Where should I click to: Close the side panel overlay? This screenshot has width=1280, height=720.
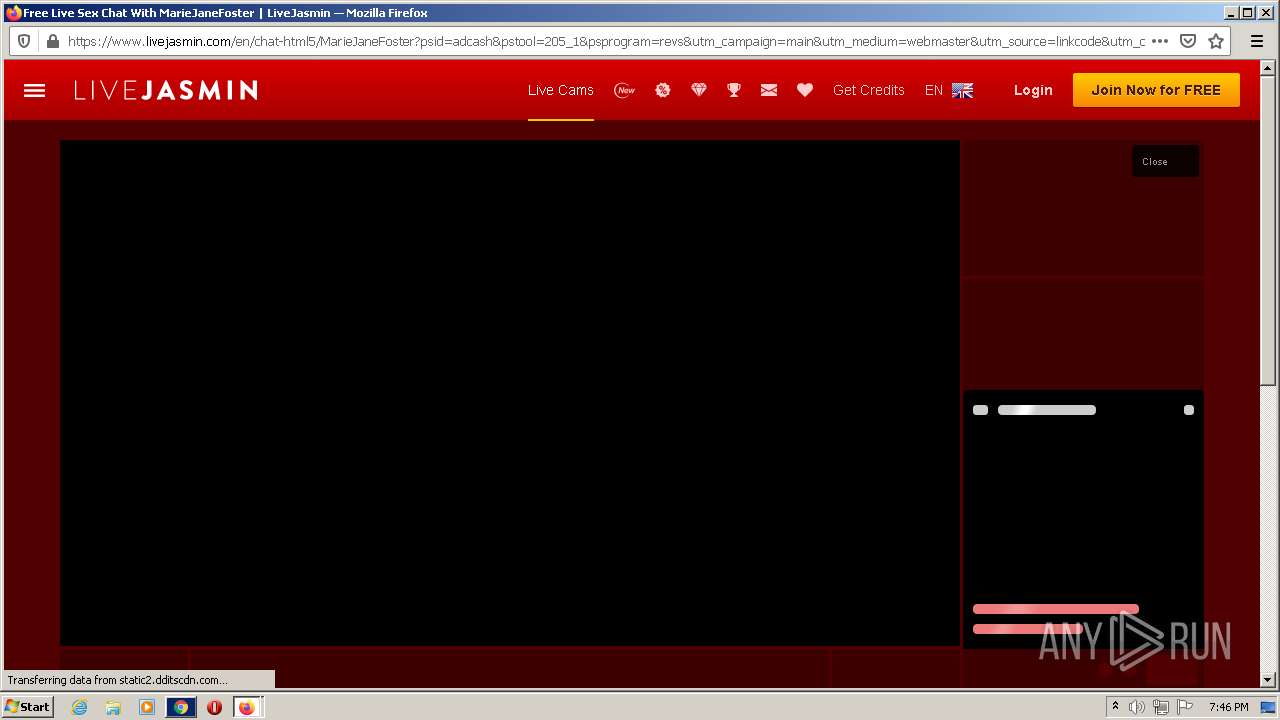tap(1165, 161)
